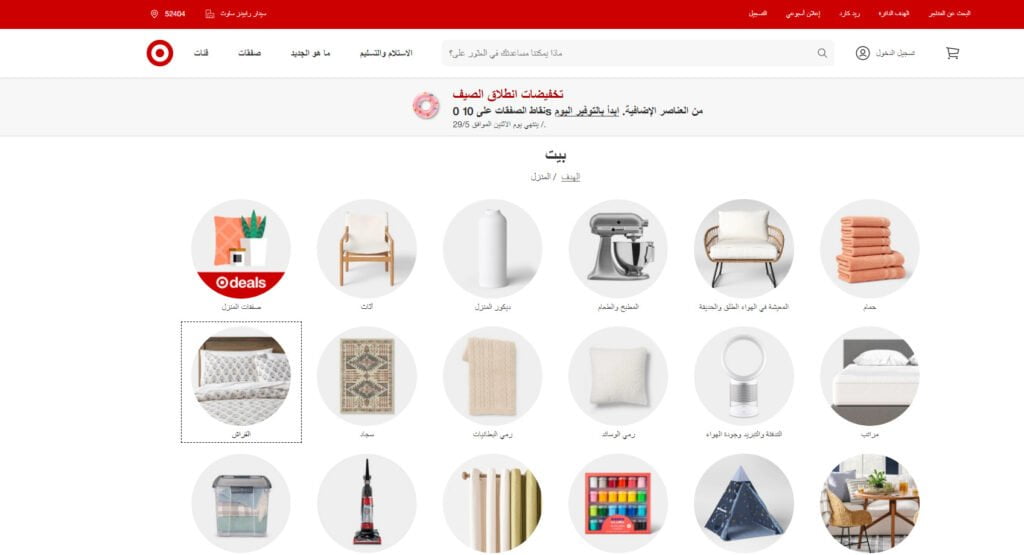This screenshot has width=1024, height=555.
Task: Select the KitchenAid mixer kitchen category
Action: click(x=618, y=249)
